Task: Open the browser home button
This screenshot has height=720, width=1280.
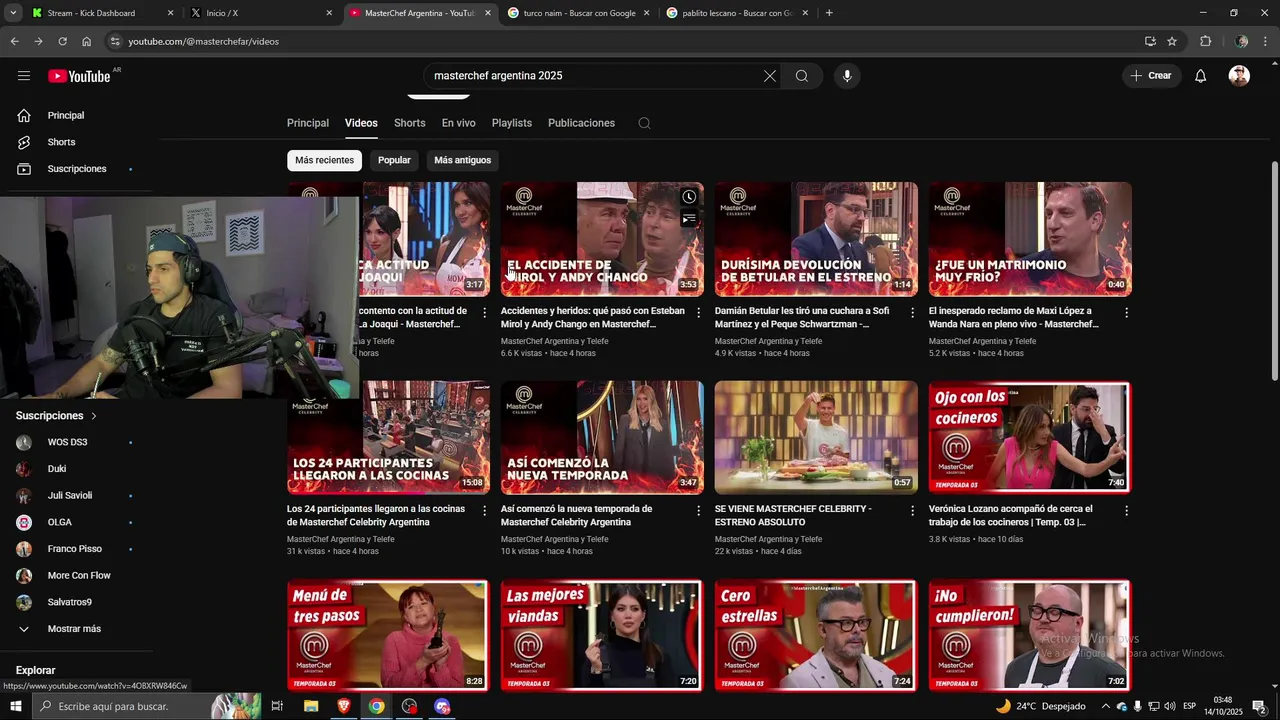Action: click(x=86, y=41)
